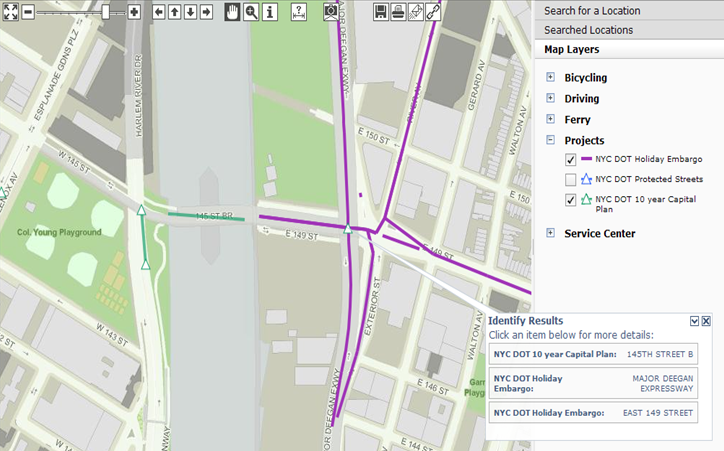Open EAST 149 STREET embargo result
The height and width of the screenshot is (451, 724).
(593, 412)
